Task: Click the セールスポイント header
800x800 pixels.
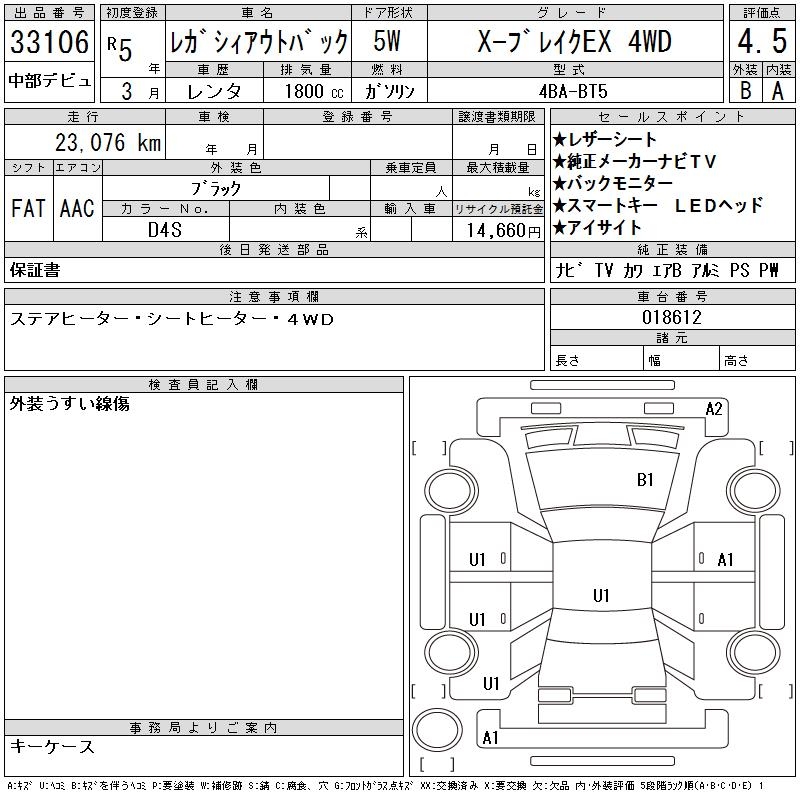Action: 672,117
